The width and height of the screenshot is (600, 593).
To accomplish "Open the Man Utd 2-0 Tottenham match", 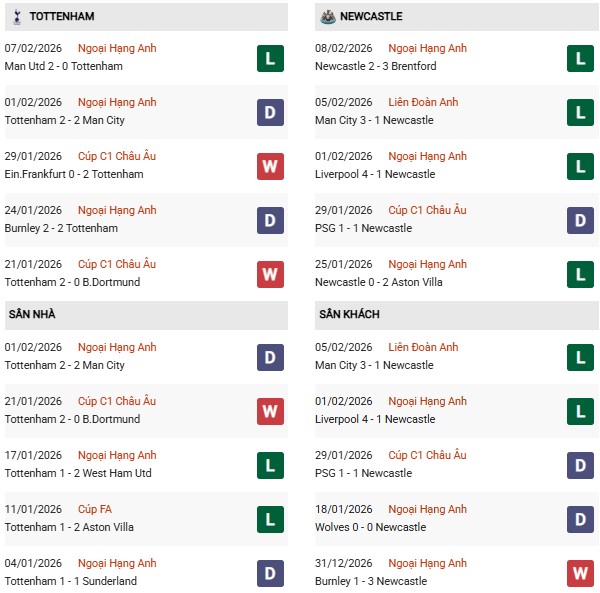I will click(64, 66).
